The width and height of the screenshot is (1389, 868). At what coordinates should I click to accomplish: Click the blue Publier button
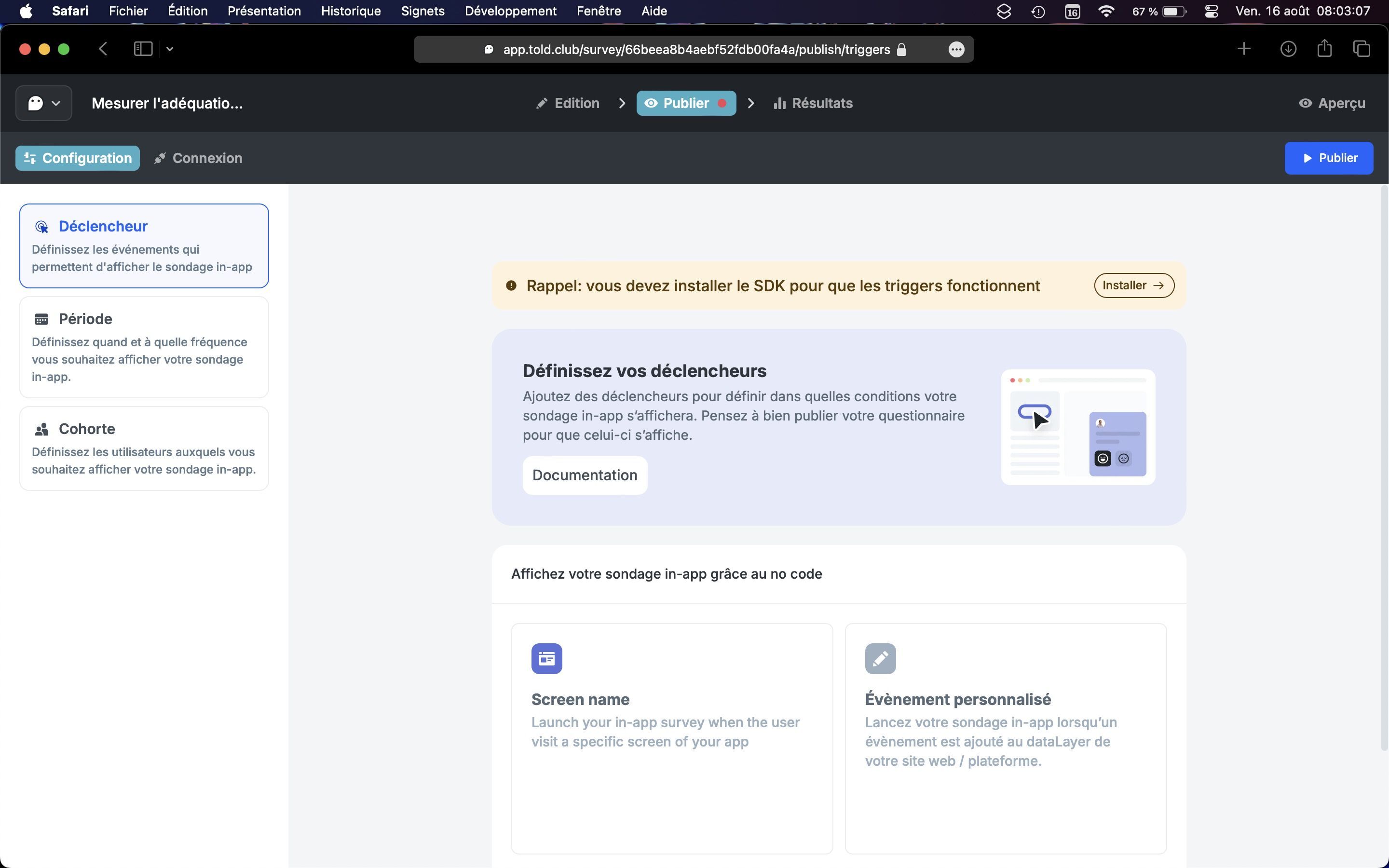[1329, 158]
